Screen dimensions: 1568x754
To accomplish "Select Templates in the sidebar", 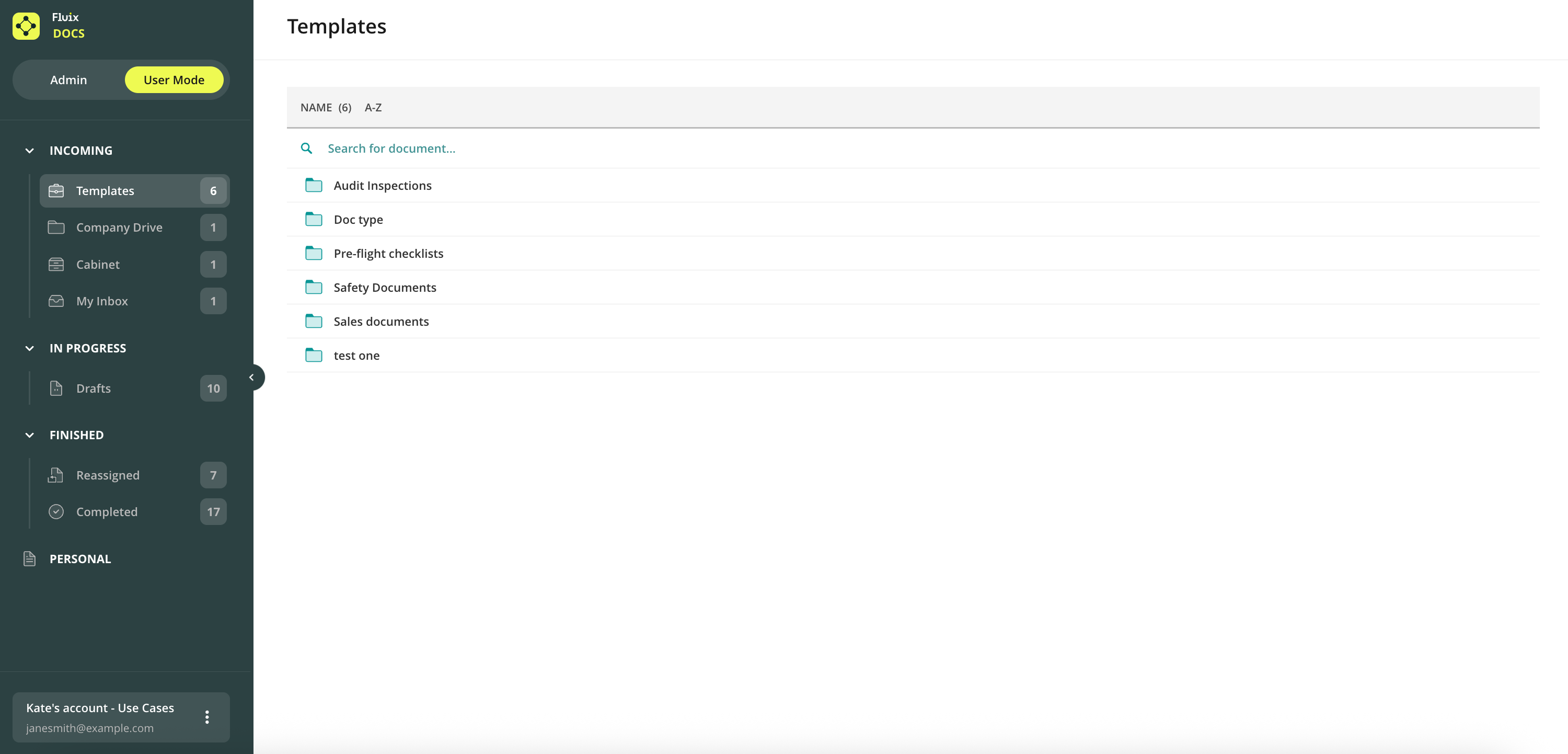I will pos(105,191).
